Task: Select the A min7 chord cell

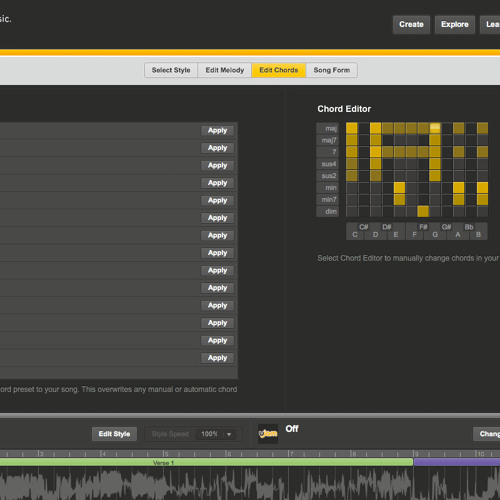Action: (x=459, y=200)
